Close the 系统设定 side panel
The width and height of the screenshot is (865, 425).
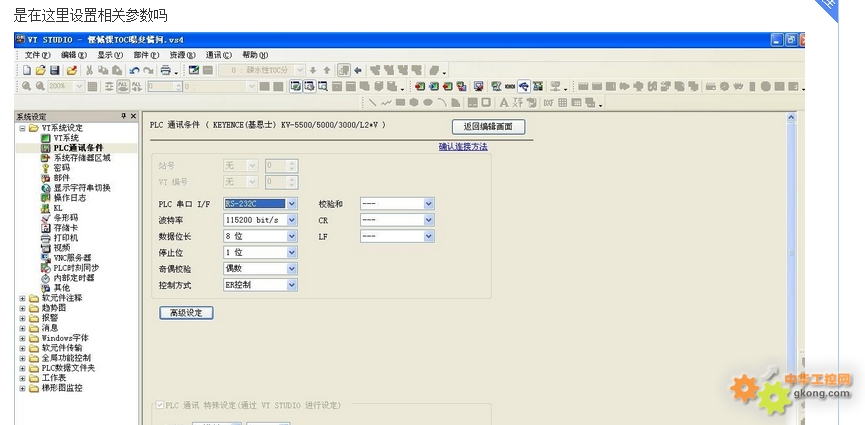pyautogui.click(x=133, y=116)
